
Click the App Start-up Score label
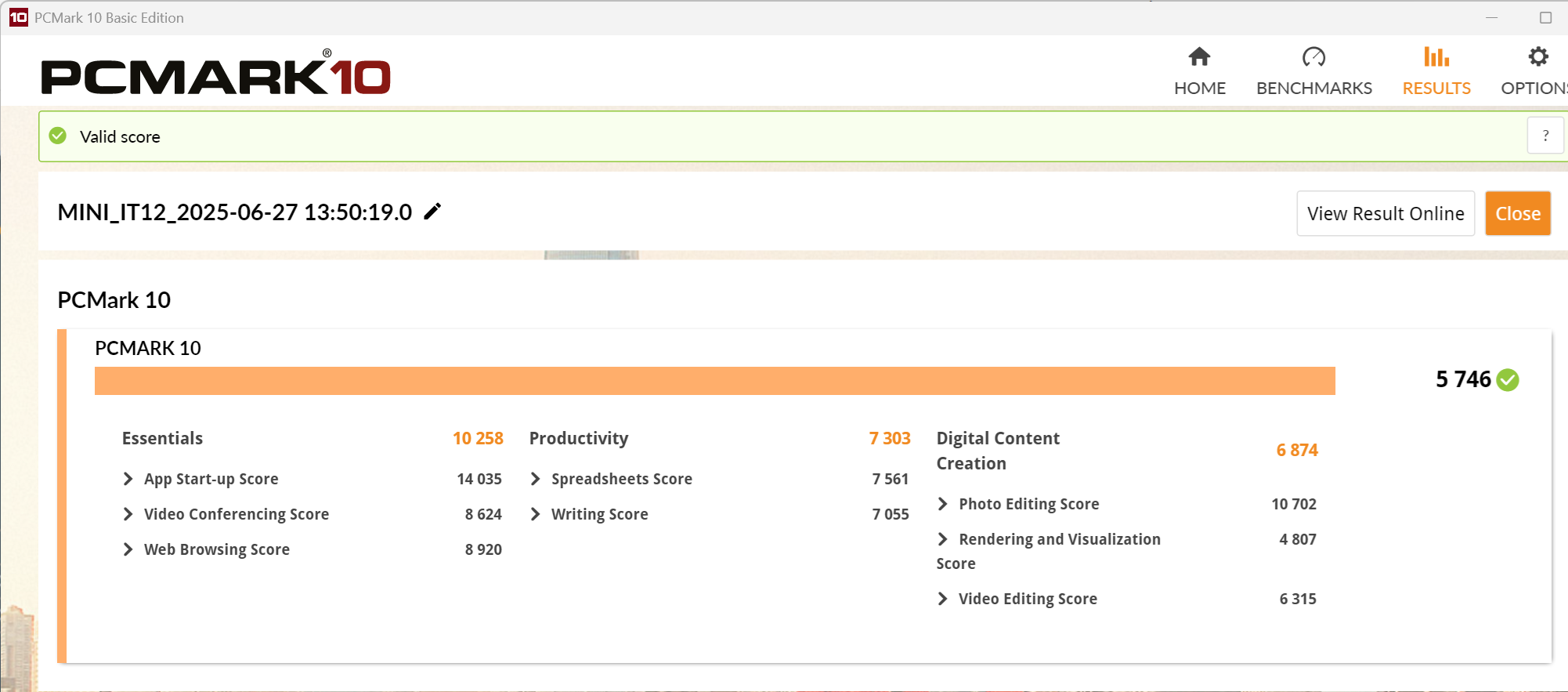click(x=211, y=479)
